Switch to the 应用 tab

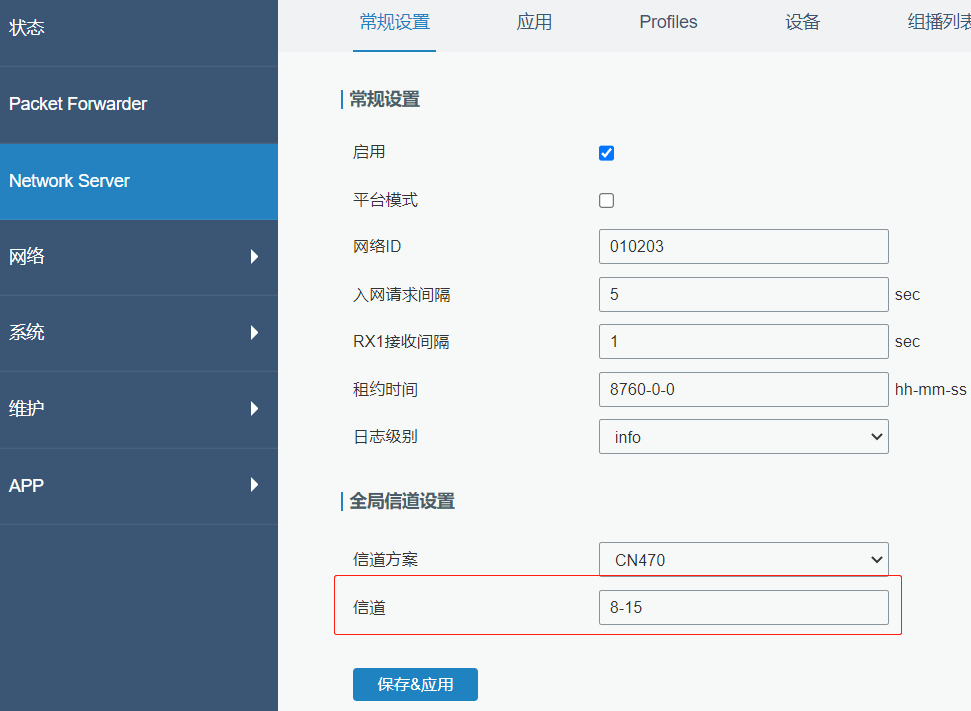534,22
